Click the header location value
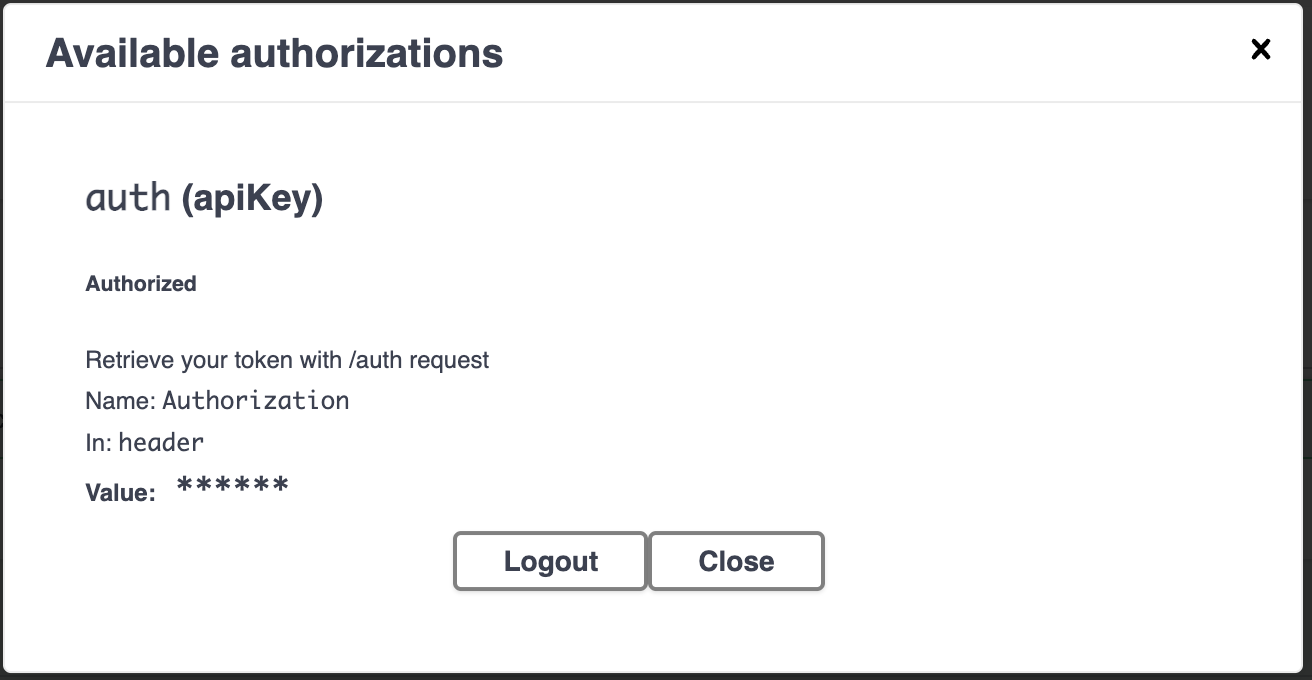This screenshot has height=680, width=1312. point(161,442)
